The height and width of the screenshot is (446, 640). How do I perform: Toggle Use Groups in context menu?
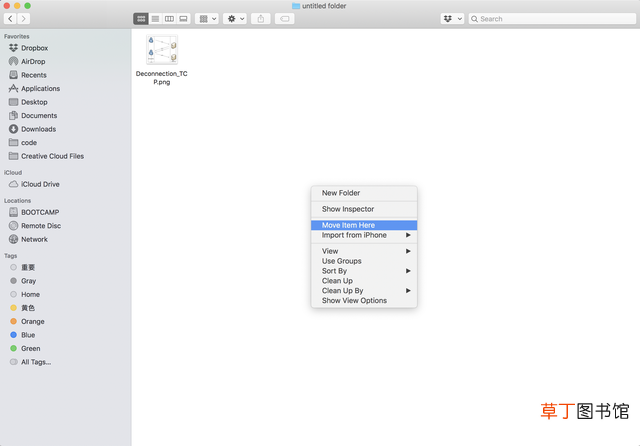click(x=364, y=261)
